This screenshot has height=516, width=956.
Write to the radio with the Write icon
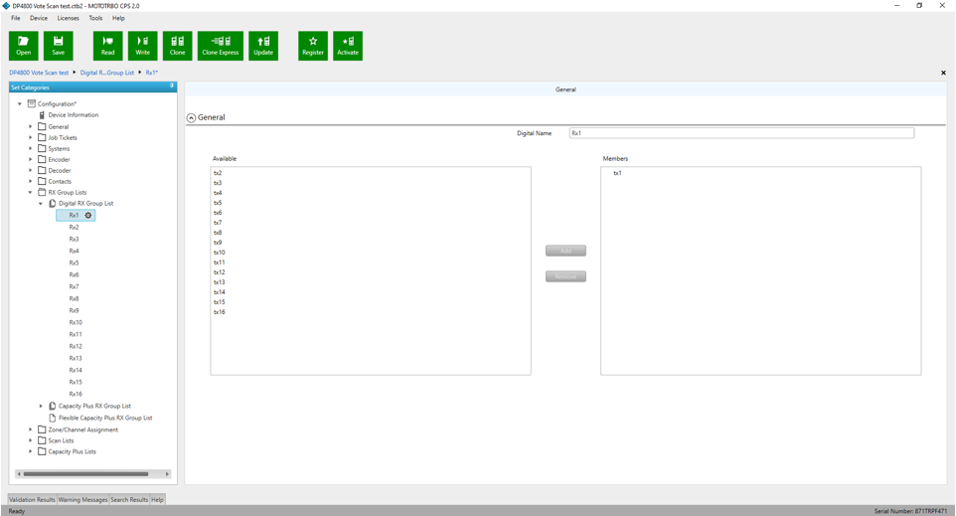coord(142,45)
